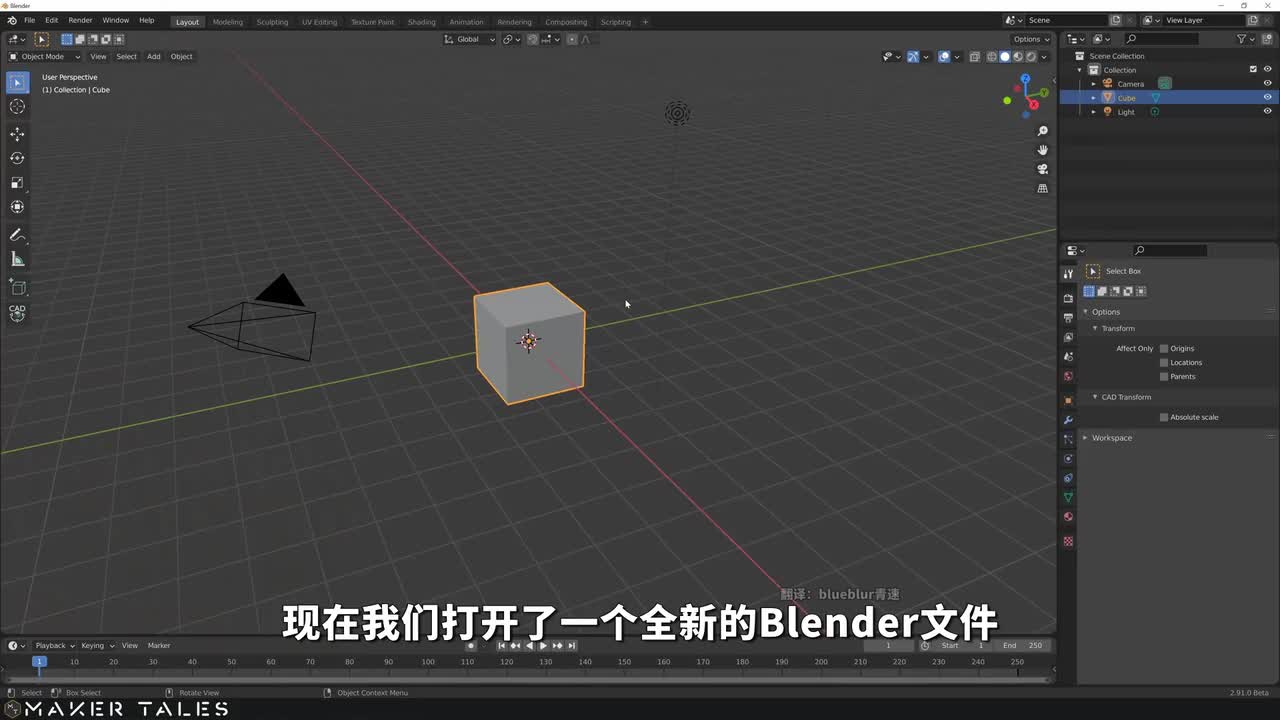Open the Object Data mesh properties tab
Image resolution: width=1280 pixels, height=720 pixels.
(x=1068, y=498)
